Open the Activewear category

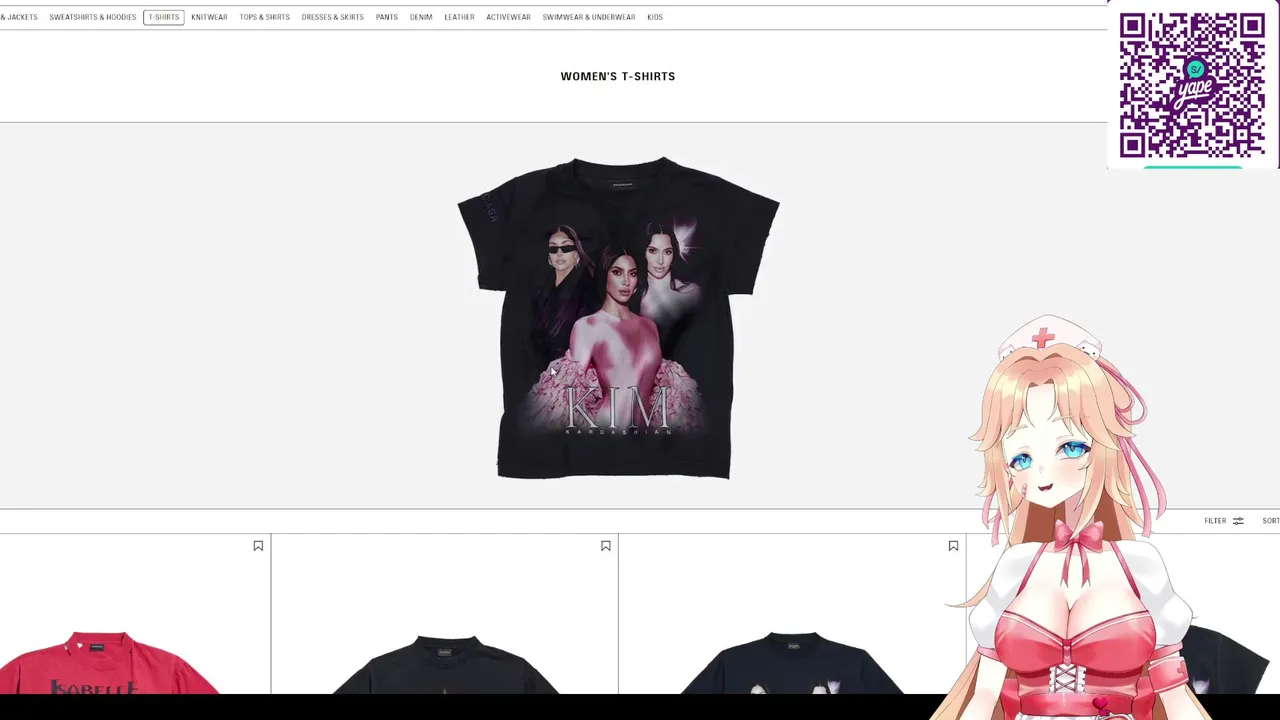pyautogui.click(x=508, y=17)
